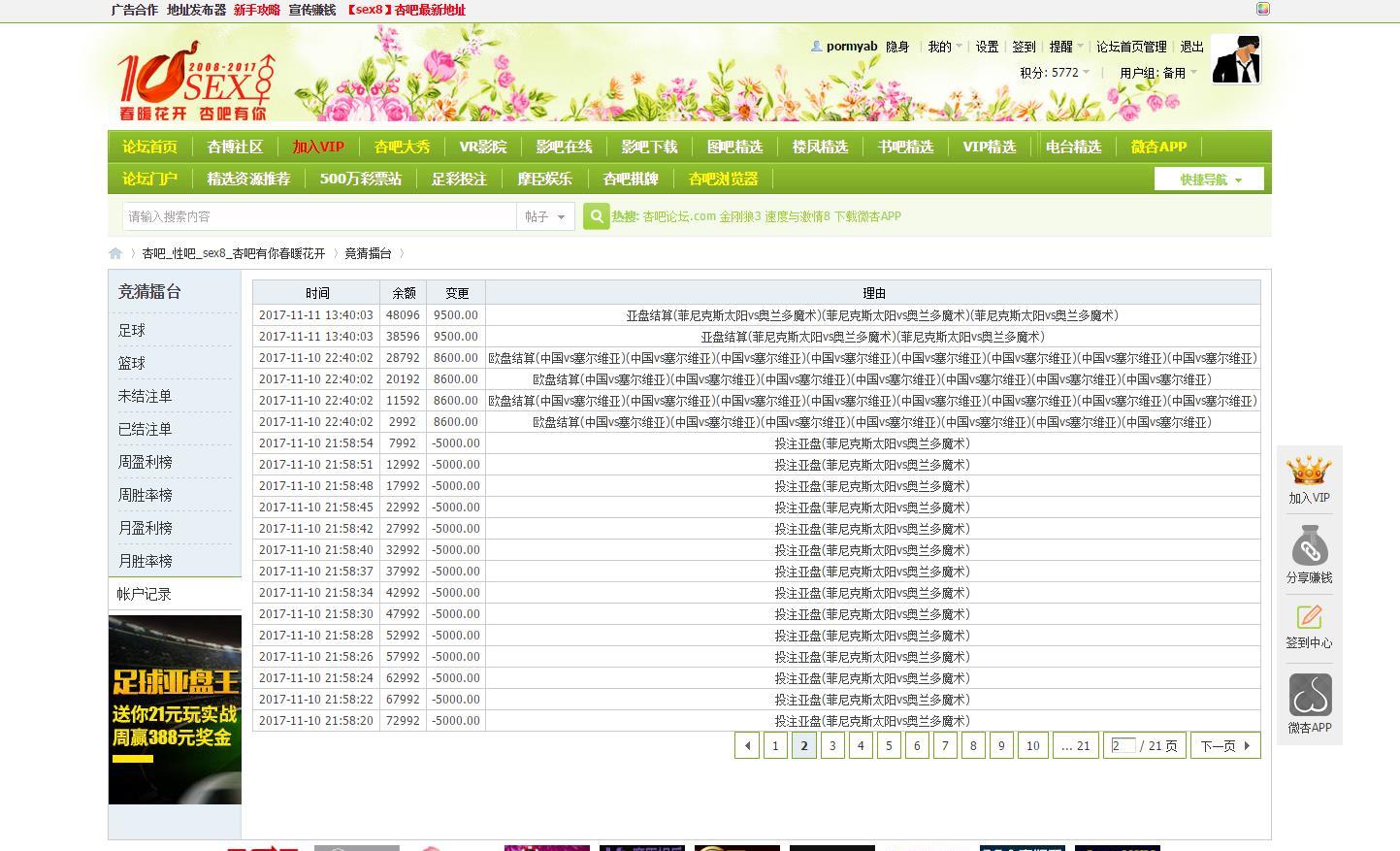Image resolution: width=1400 pixels, height=851 pixels.
Task: Click the 下一页 next page button
Action: click(1224, 745)
